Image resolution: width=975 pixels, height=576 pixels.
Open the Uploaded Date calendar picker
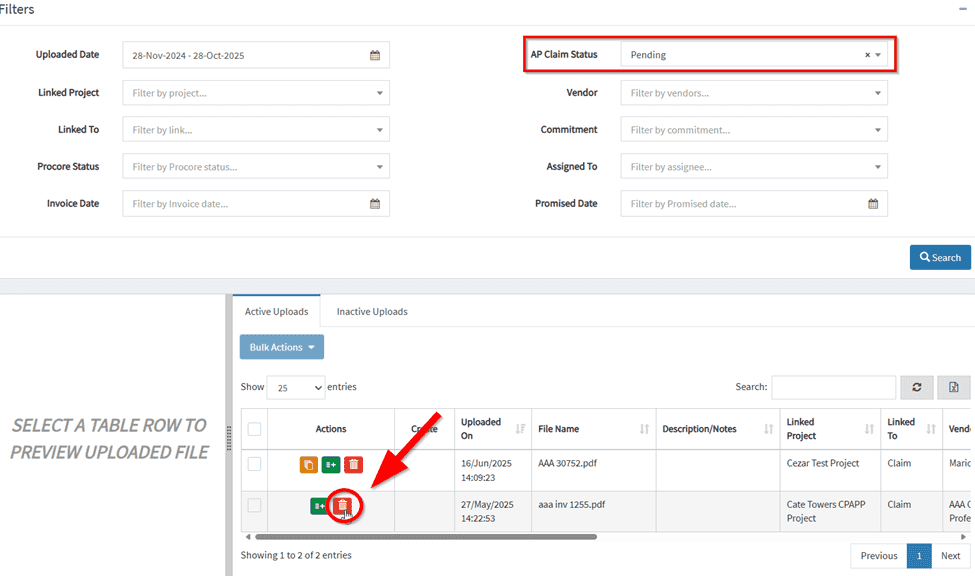[375, 55]
